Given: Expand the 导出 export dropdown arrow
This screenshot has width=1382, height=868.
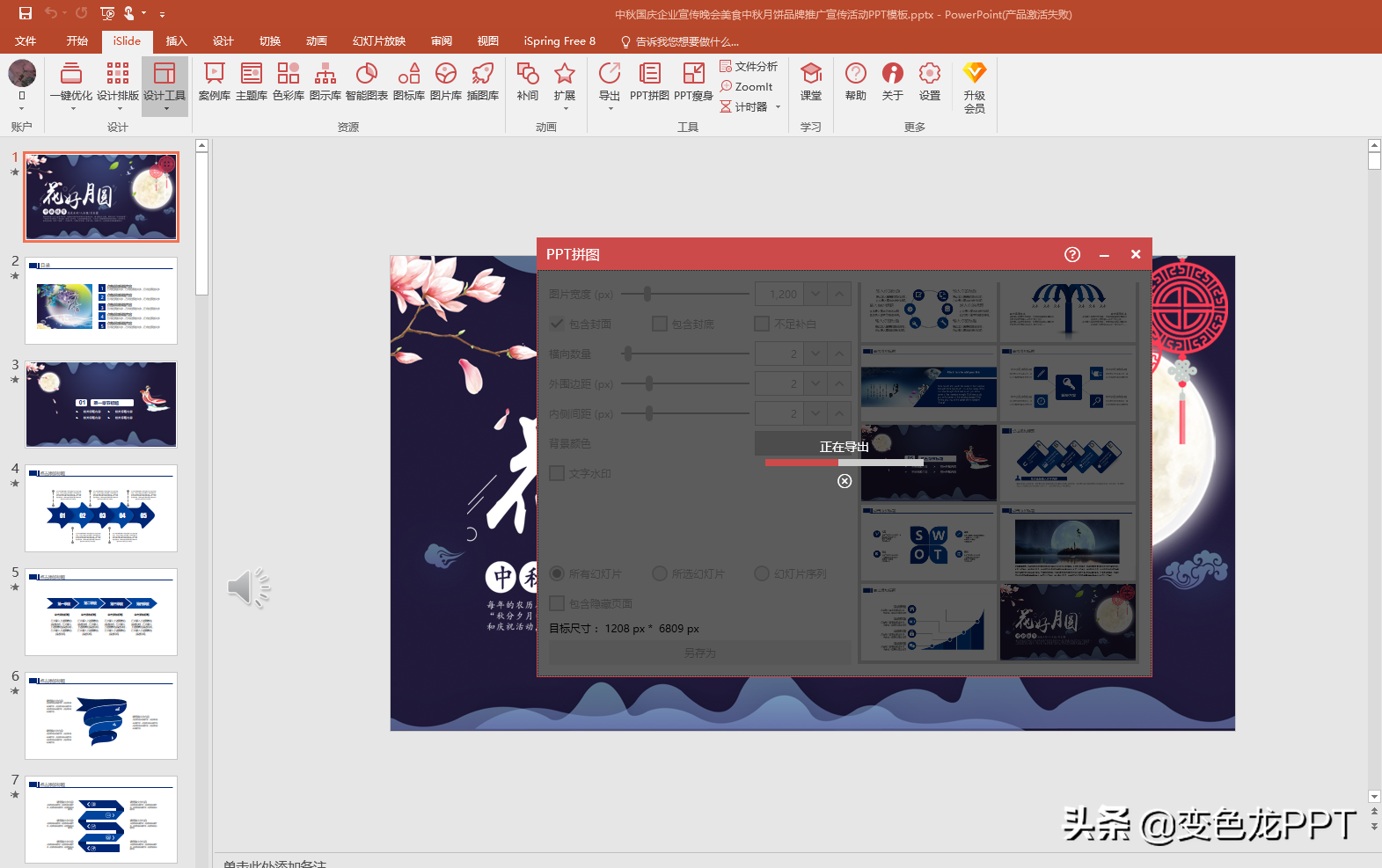Looking at the screenshot, I should click(x=610, y=109).
